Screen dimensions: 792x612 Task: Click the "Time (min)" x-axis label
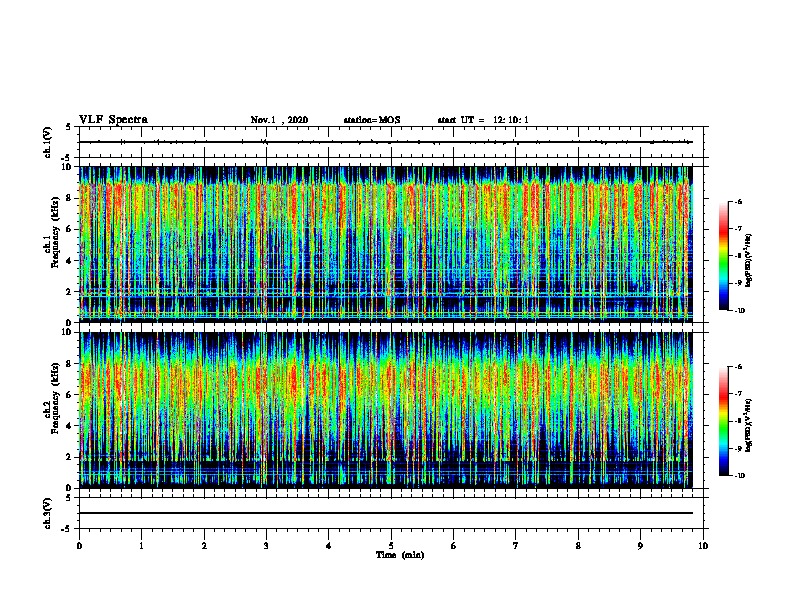[400, 555]
